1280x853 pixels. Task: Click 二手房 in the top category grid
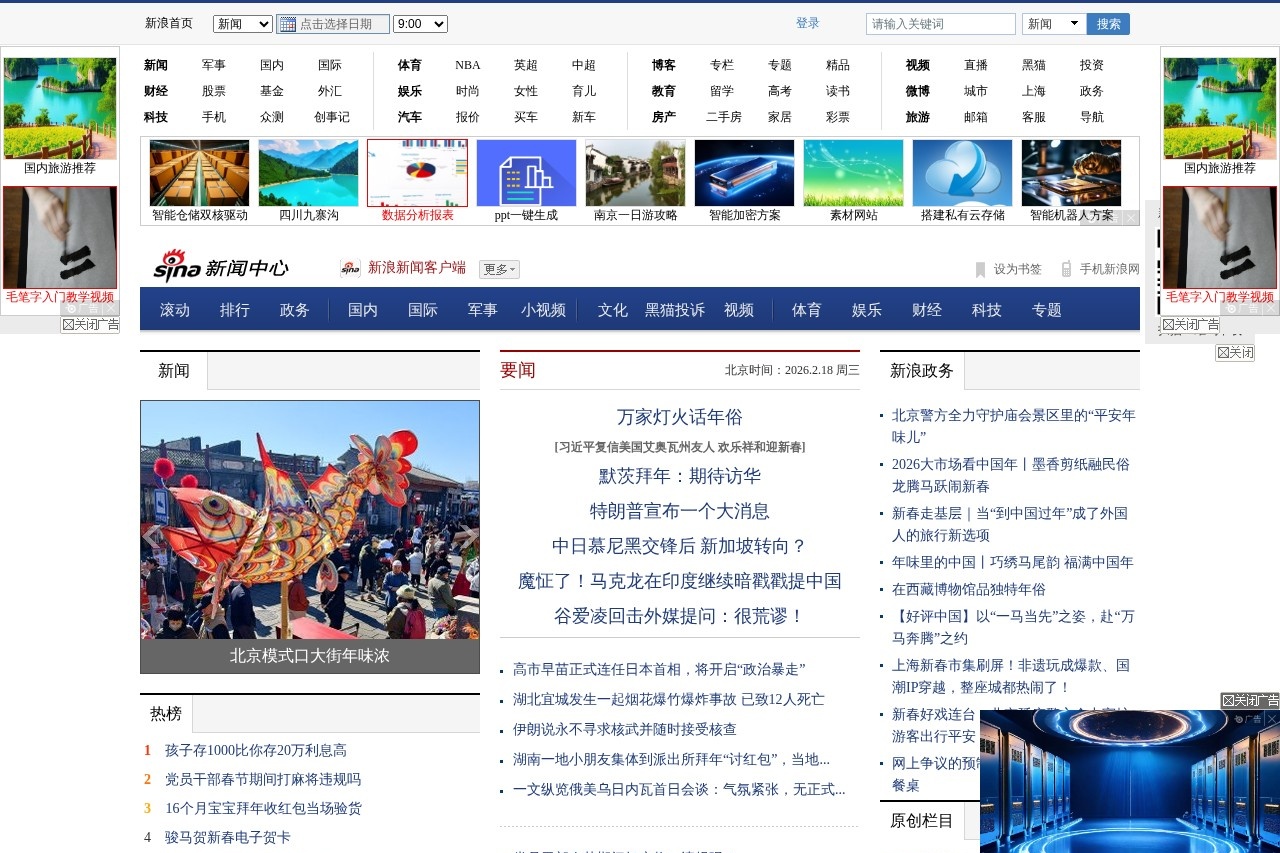724,117
